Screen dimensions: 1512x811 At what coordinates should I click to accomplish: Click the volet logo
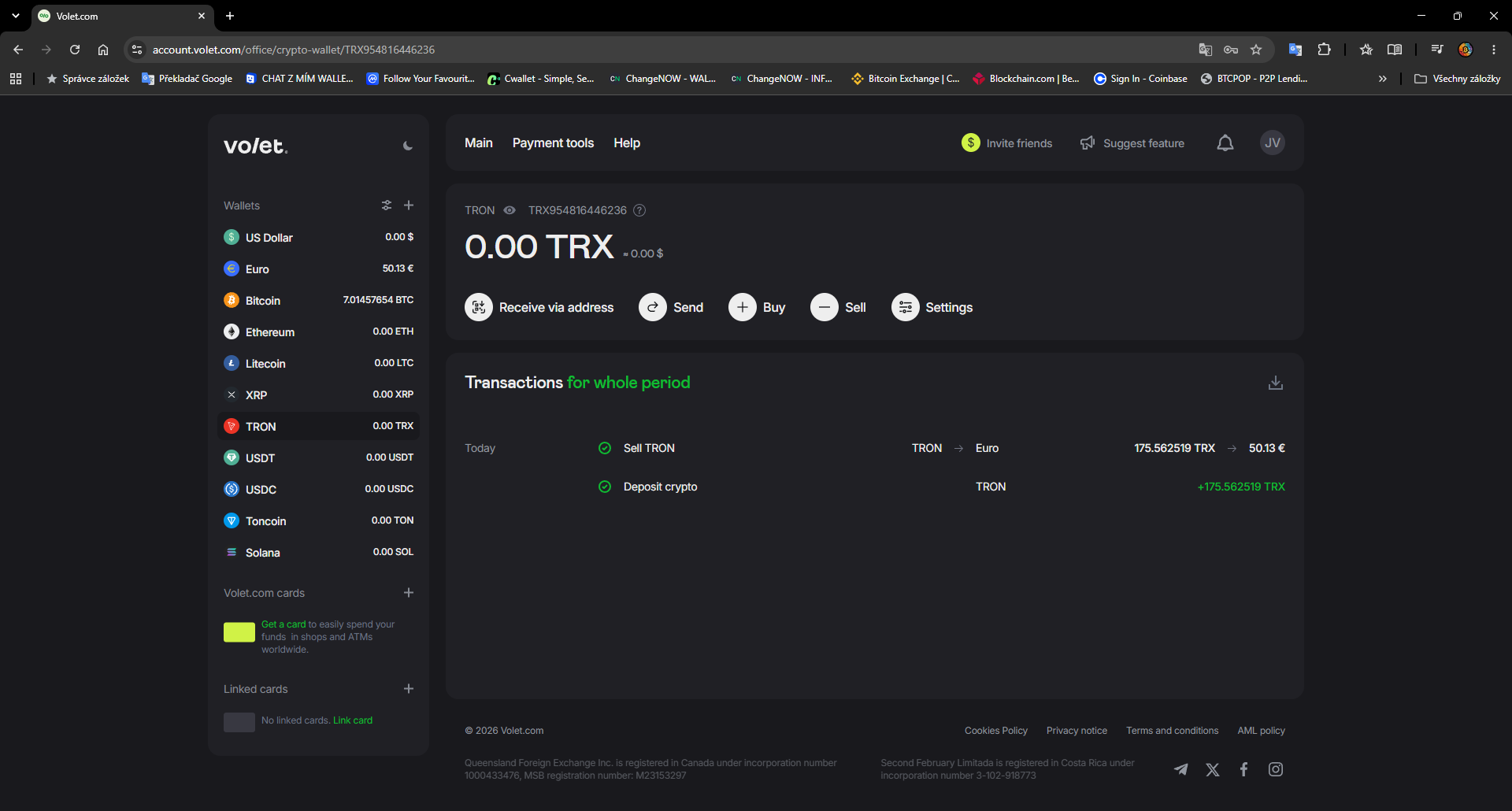(x=256, y=146)
